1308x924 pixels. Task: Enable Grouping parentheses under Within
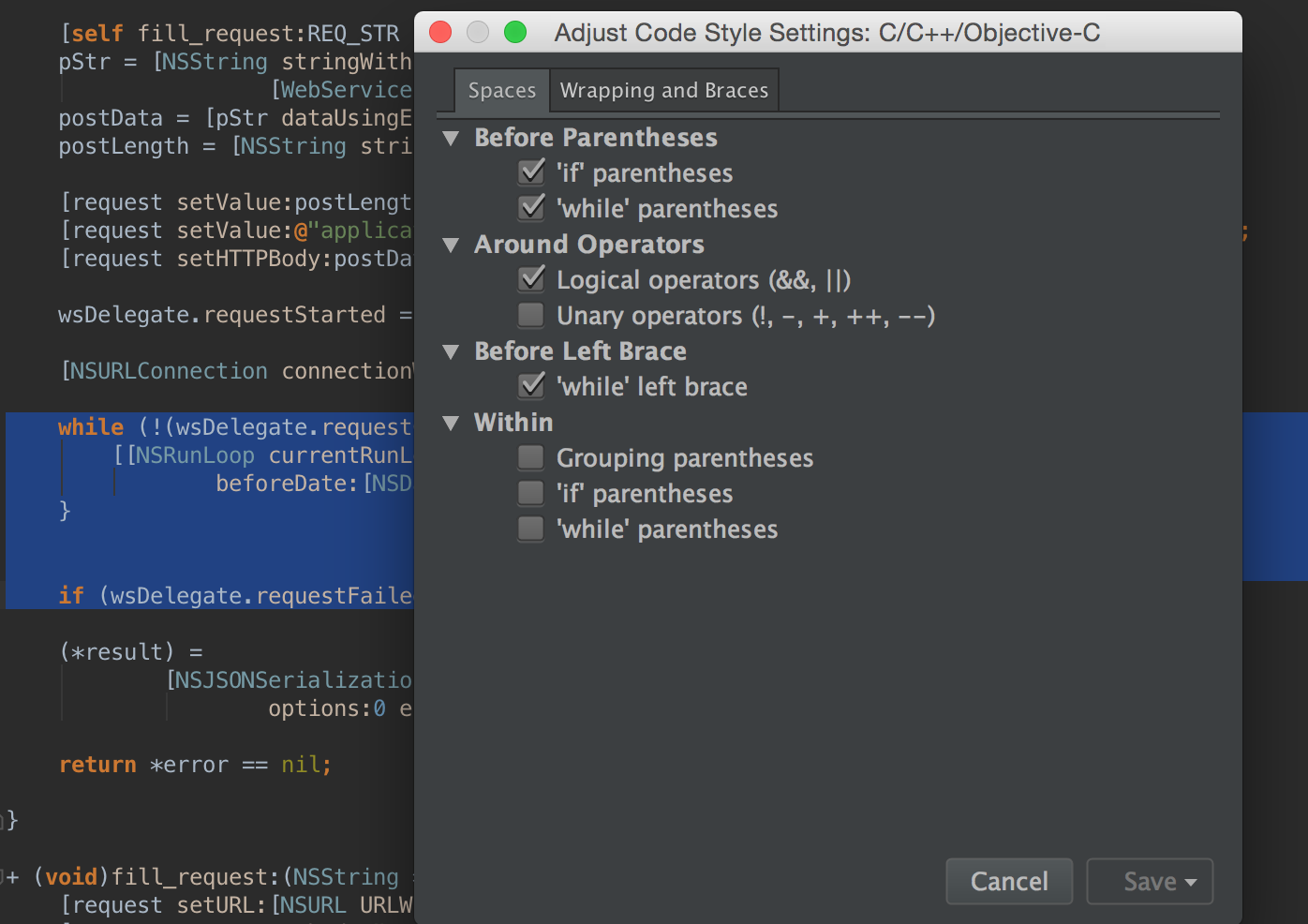(531, 457)
